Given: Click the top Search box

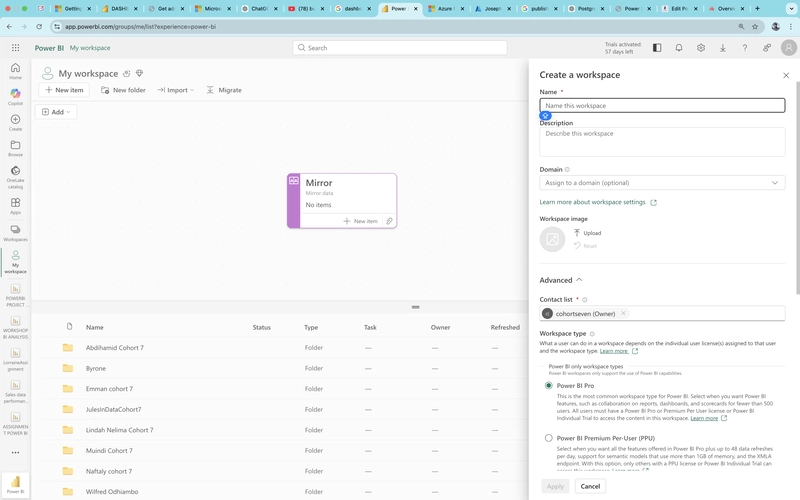Looking at the screenshot, I should click(x=400, y=47).
